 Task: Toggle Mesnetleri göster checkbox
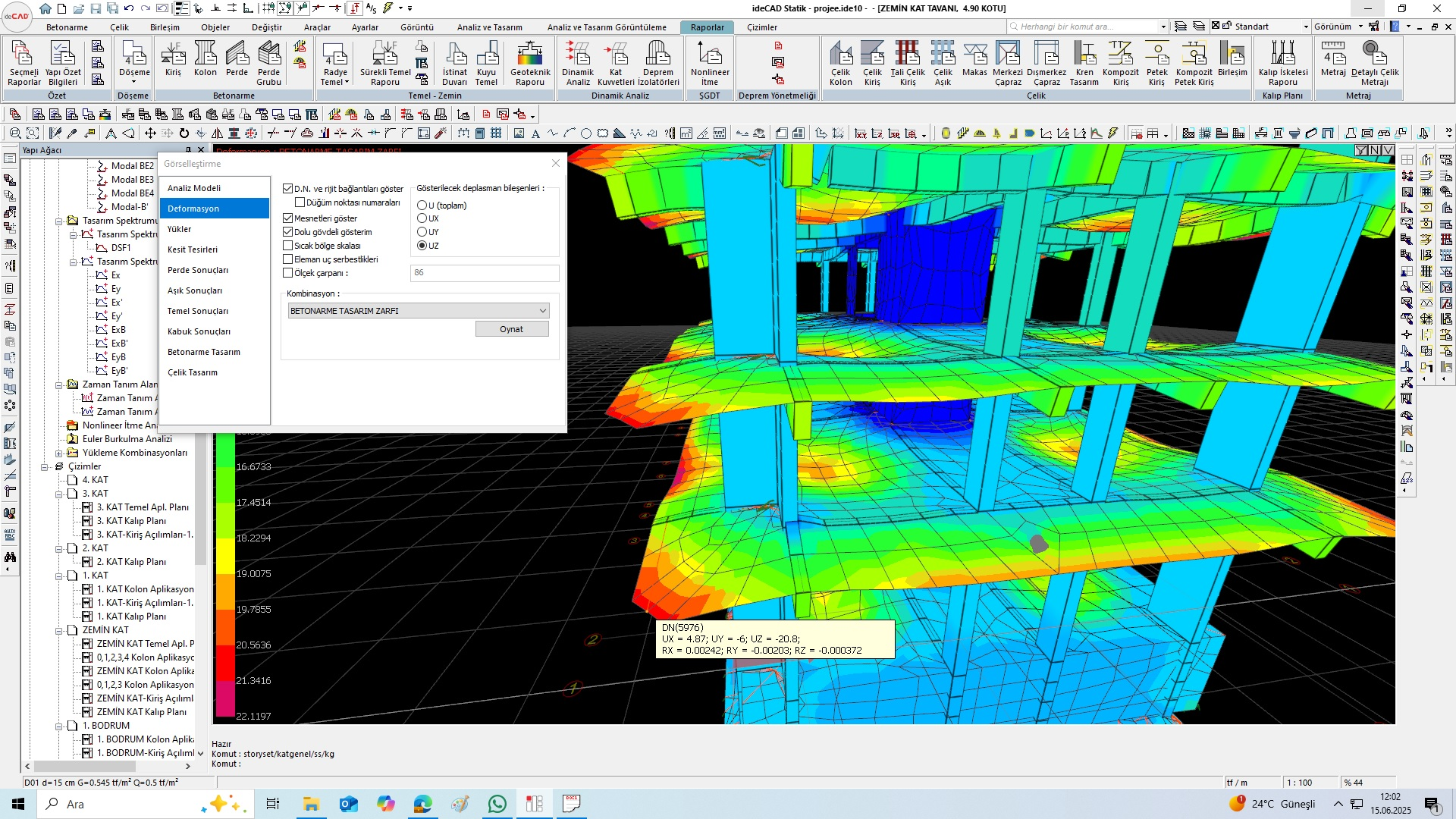tap(287, 218)
